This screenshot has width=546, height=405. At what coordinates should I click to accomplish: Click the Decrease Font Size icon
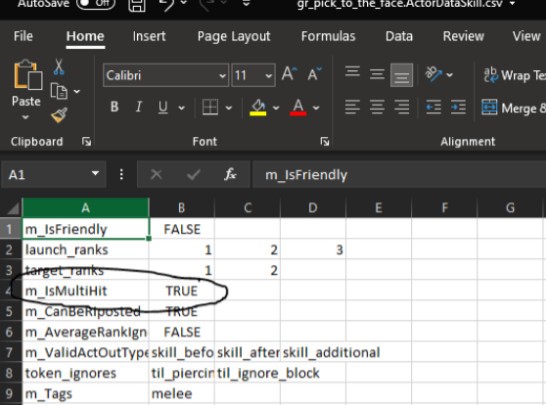click(x=314, y=74)
